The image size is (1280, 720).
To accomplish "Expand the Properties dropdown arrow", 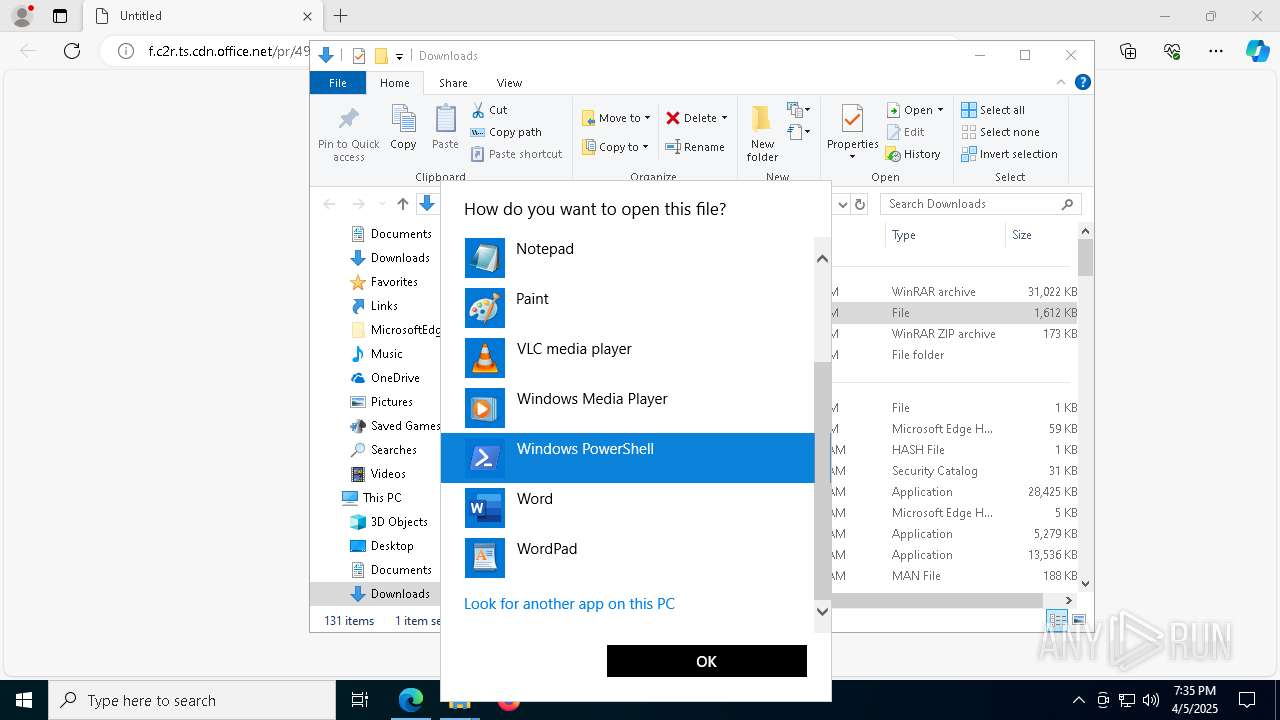I will (852, 156).
